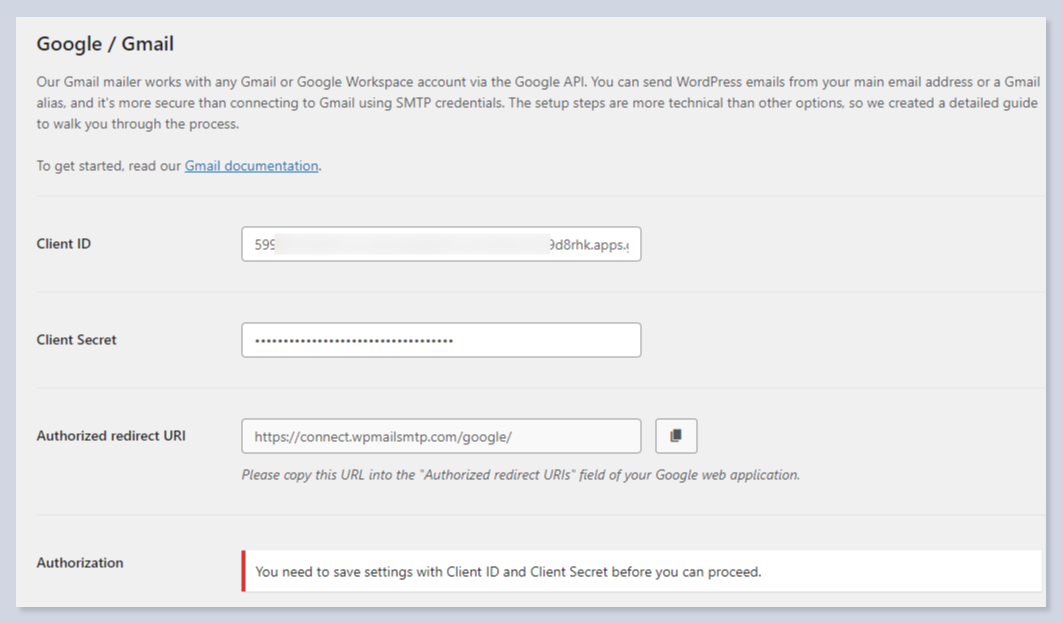1063x623 pixels.
Task: Click the 'To get started, read our' text
Action: pyautogui.click(x=109, y=166)
